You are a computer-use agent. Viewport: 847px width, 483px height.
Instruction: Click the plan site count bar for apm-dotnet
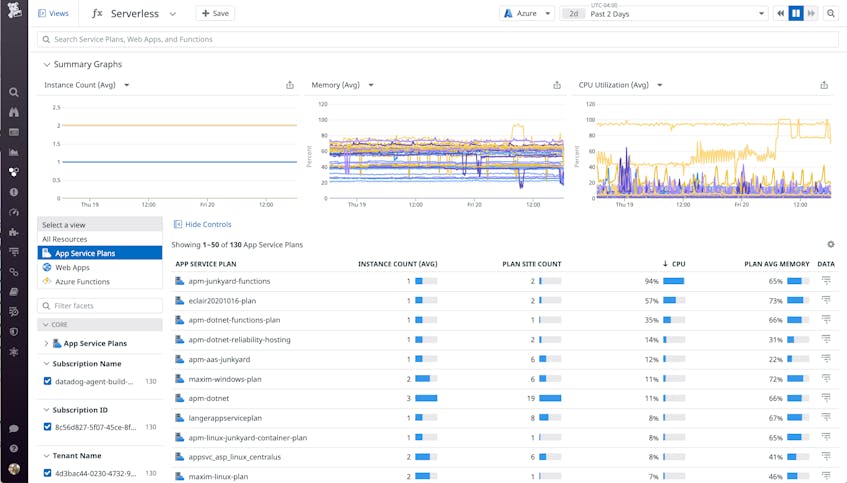(550, 398)
